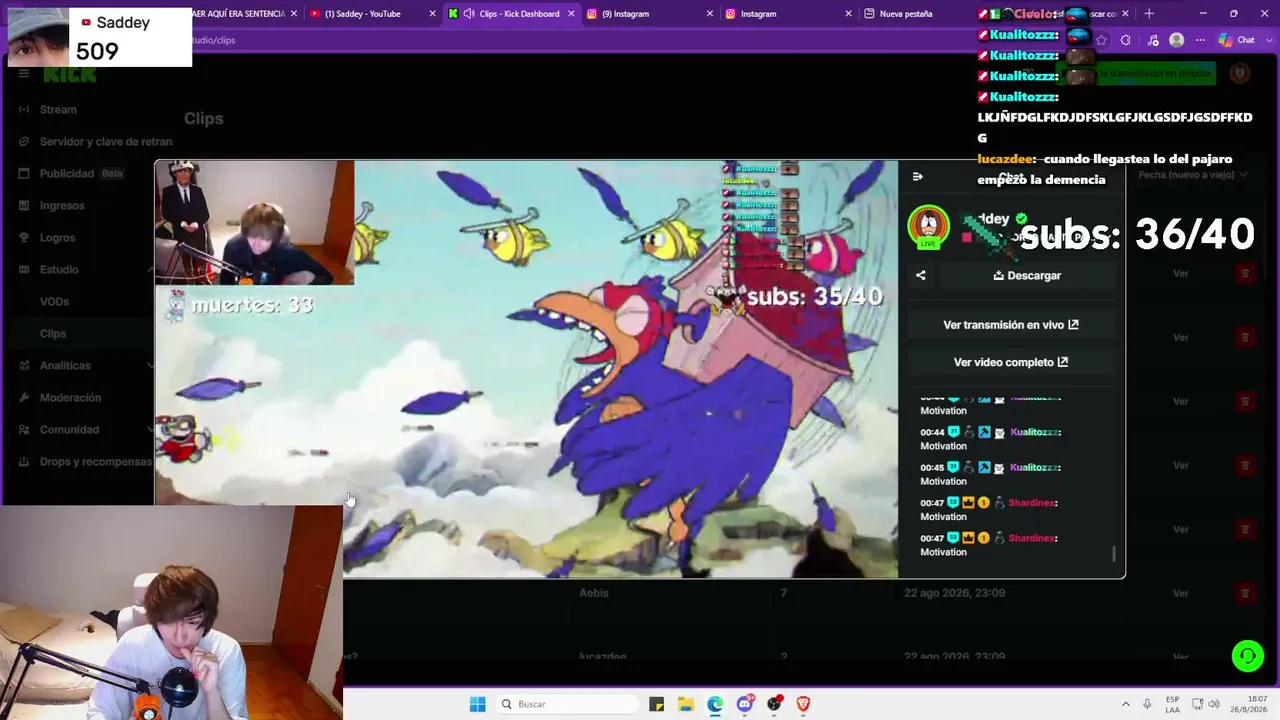
Task: Open Ver video completo
Action: pyautogui.click(x=1011, y=362)
